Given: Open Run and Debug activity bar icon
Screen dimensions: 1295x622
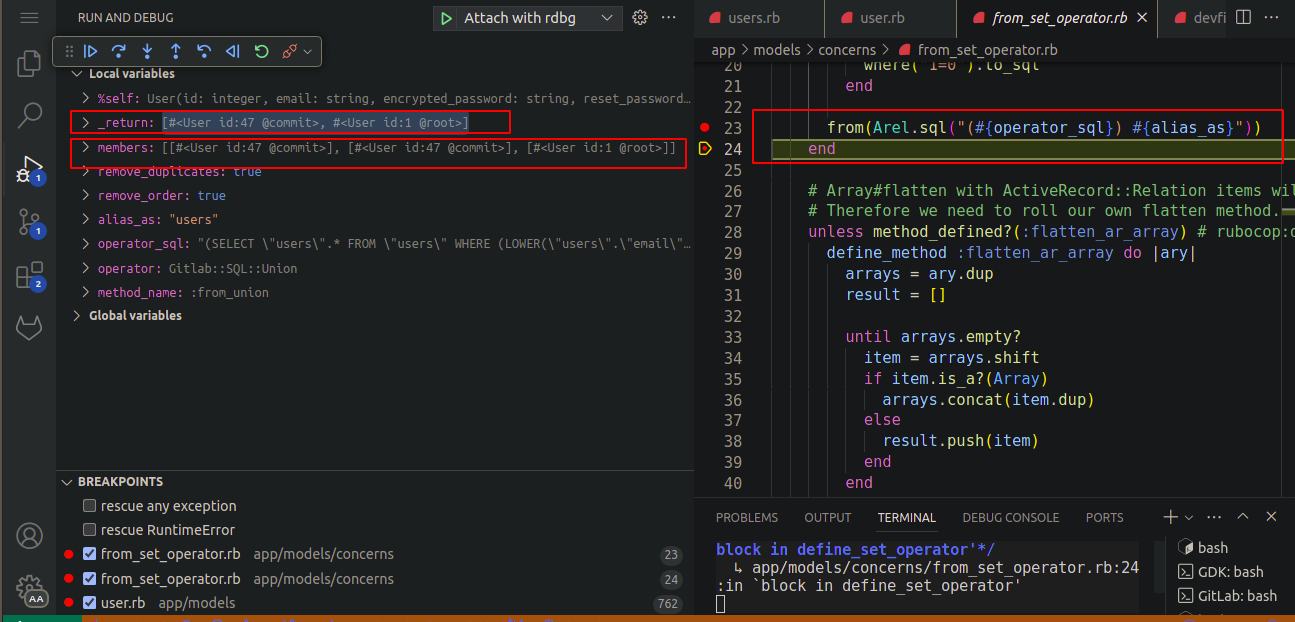Looking at the screenshot, I should coord(29,168).
